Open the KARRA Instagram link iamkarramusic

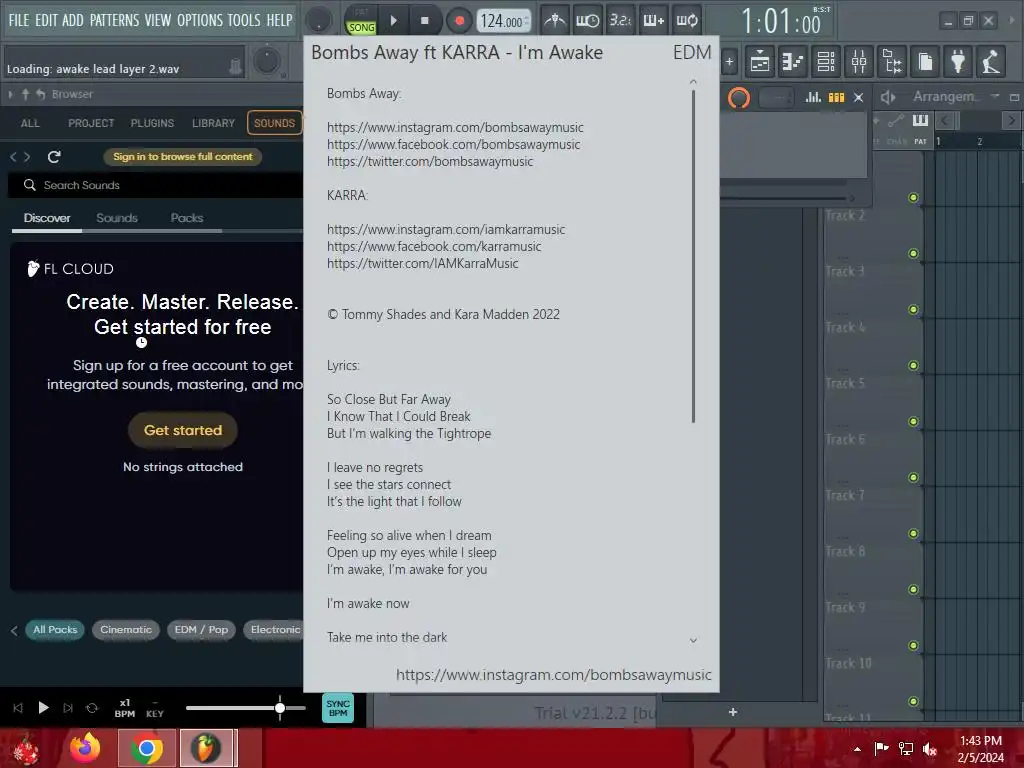pyautogui.click(x=446, y=229)
